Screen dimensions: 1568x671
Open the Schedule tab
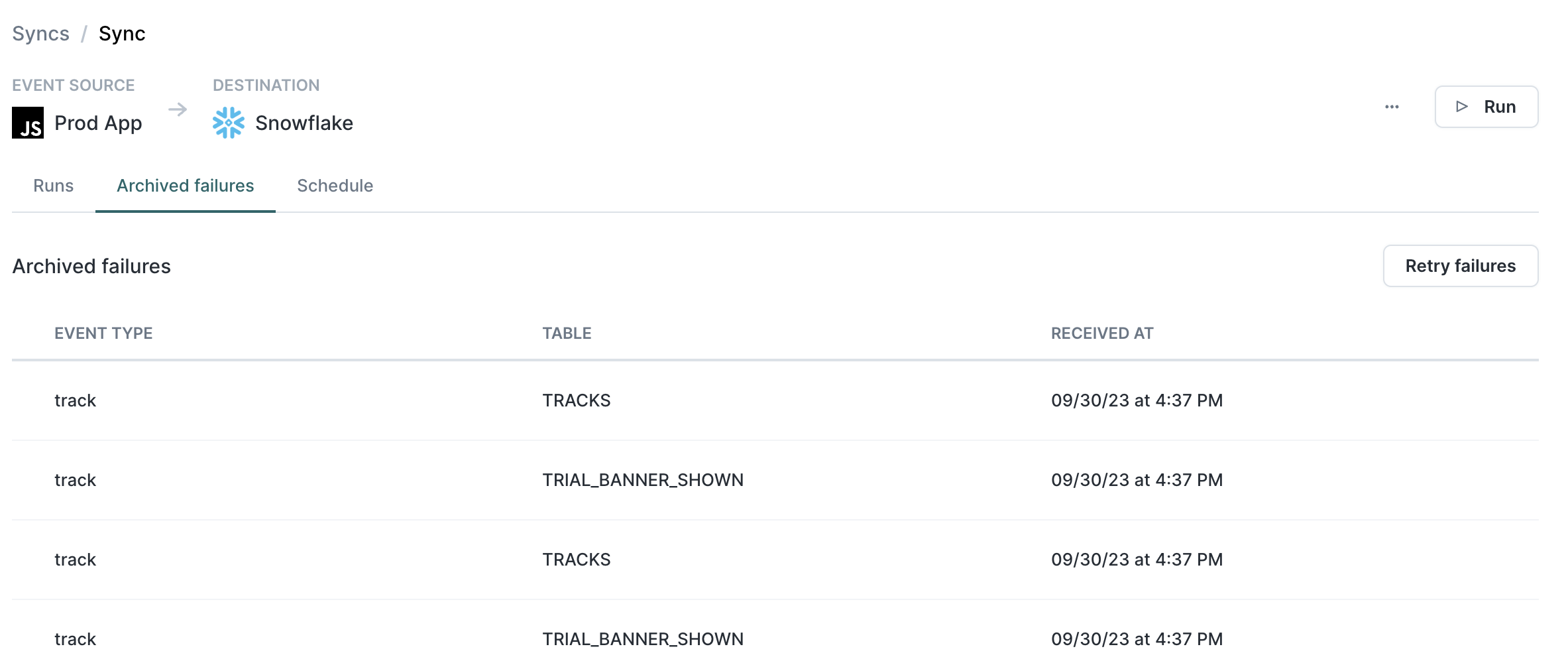tap(335, 186)
